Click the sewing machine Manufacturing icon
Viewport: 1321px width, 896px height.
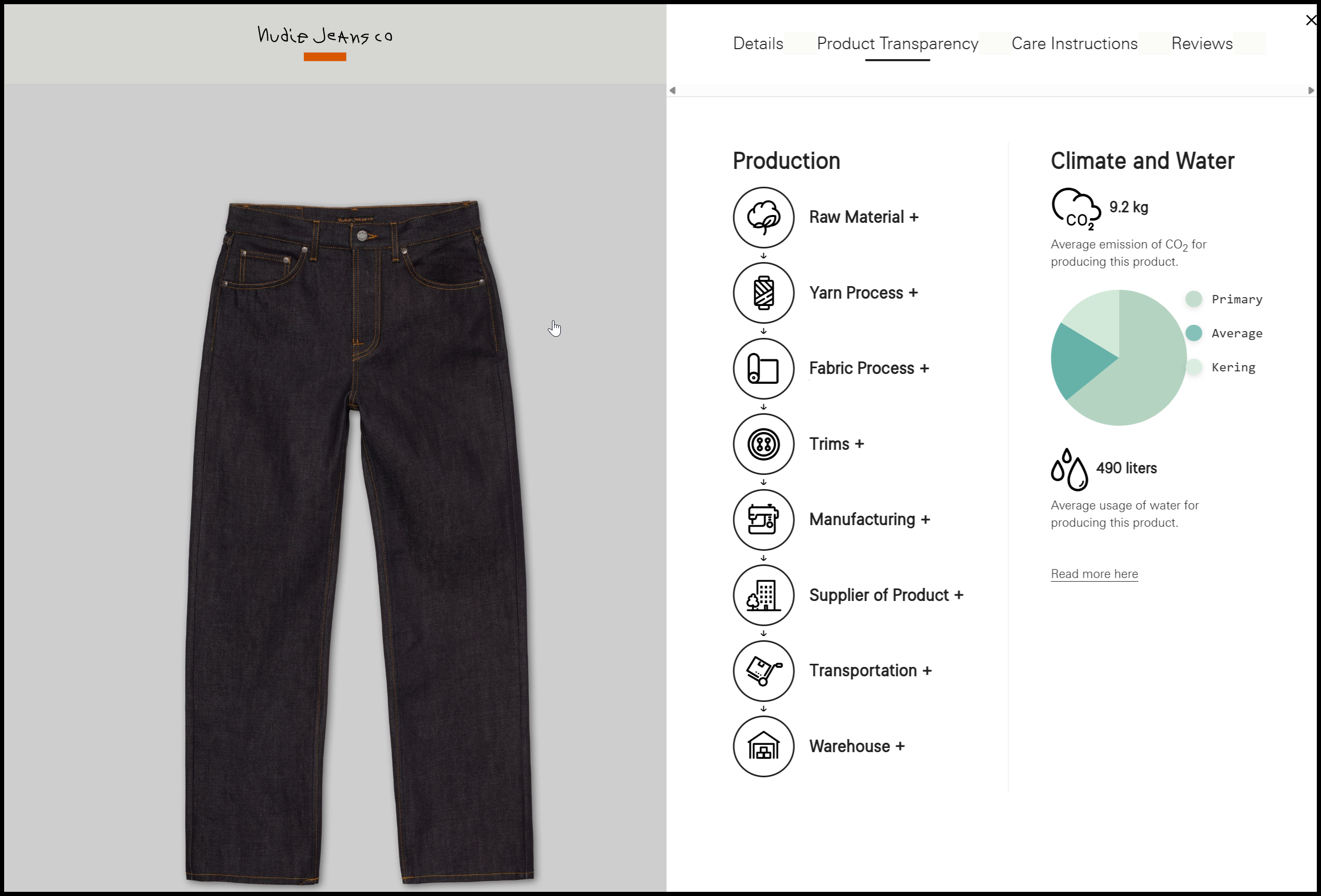click(x=763, y=519)
